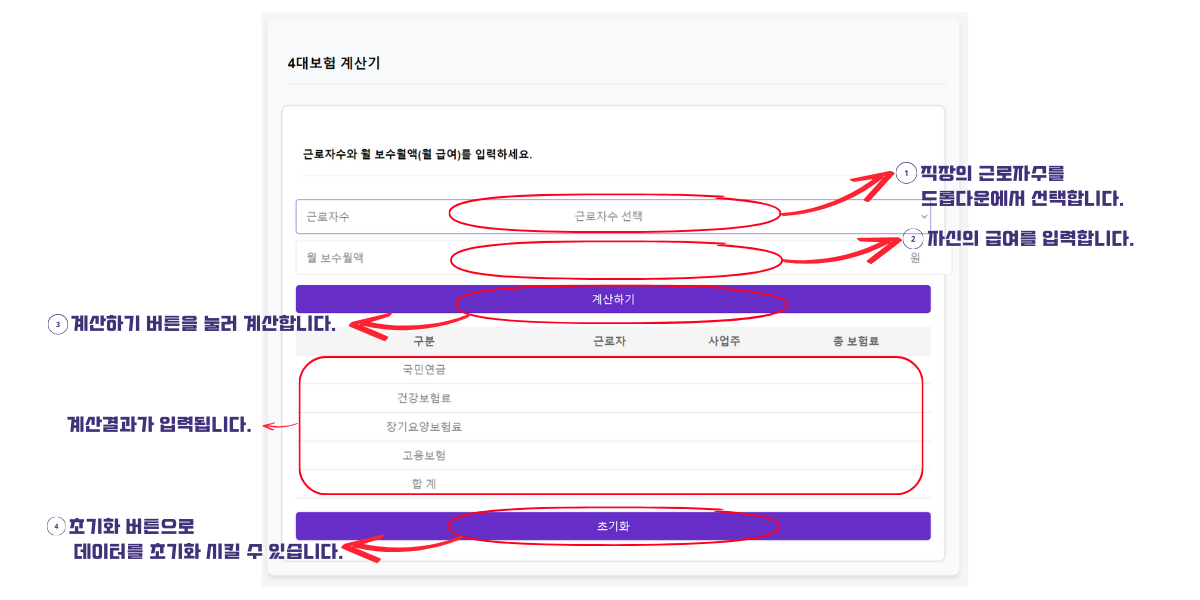The image size is (1200, 600).
Task: Click the dropdown chevron for 근로자수
Action: point(923,216)
